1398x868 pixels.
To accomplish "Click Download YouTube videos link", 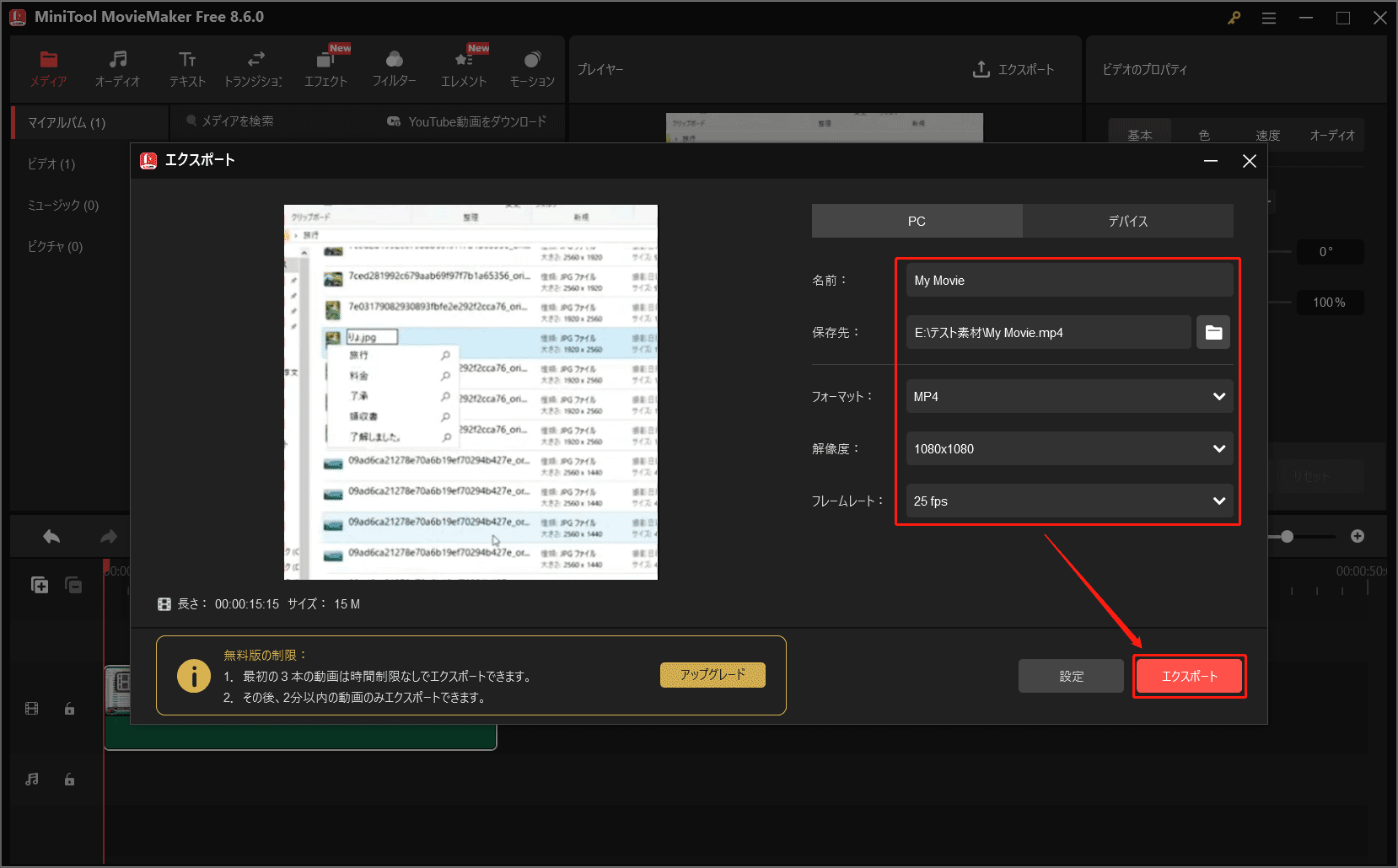I will 466,121.
